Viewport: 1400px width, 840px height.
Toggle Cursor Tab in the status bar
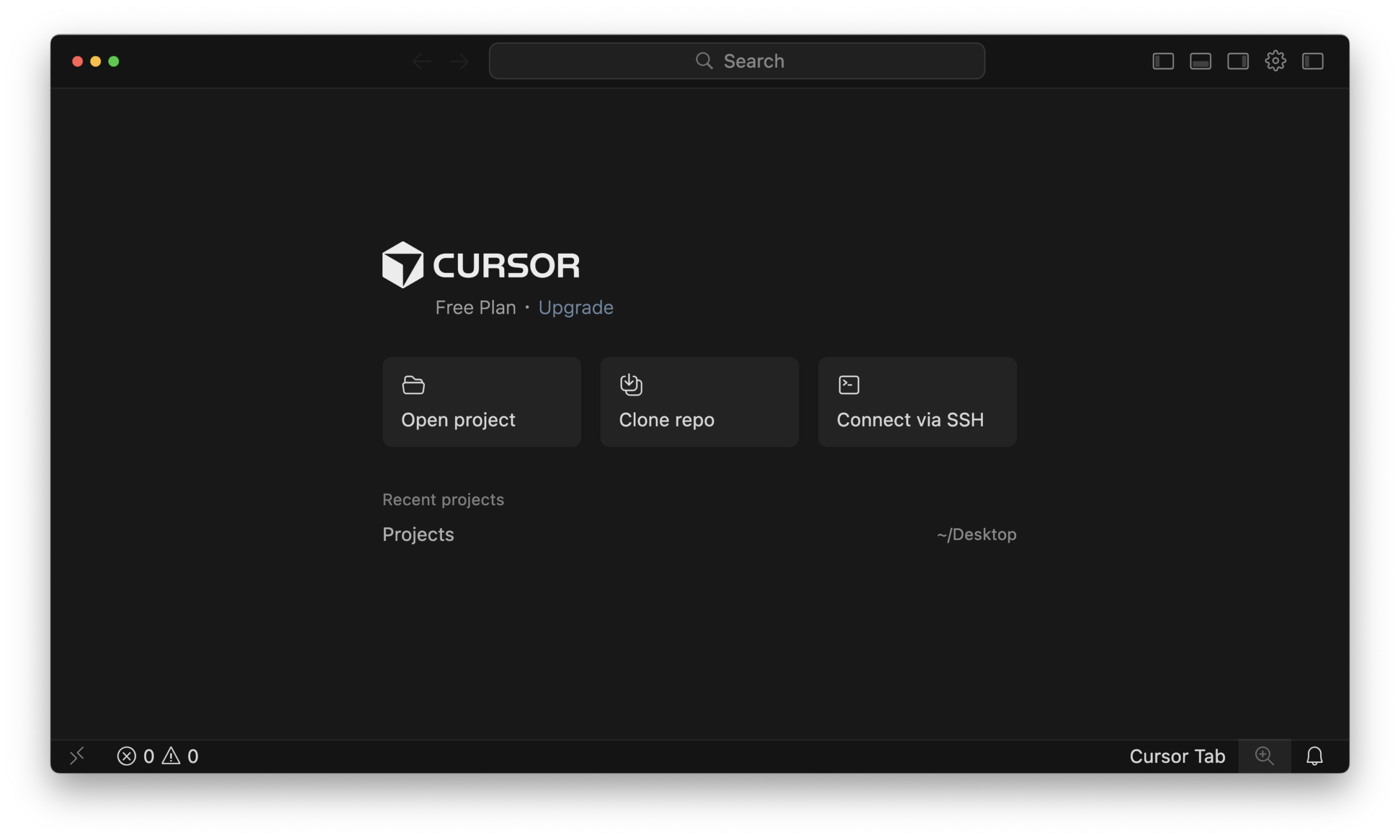tap(1177, 756)
